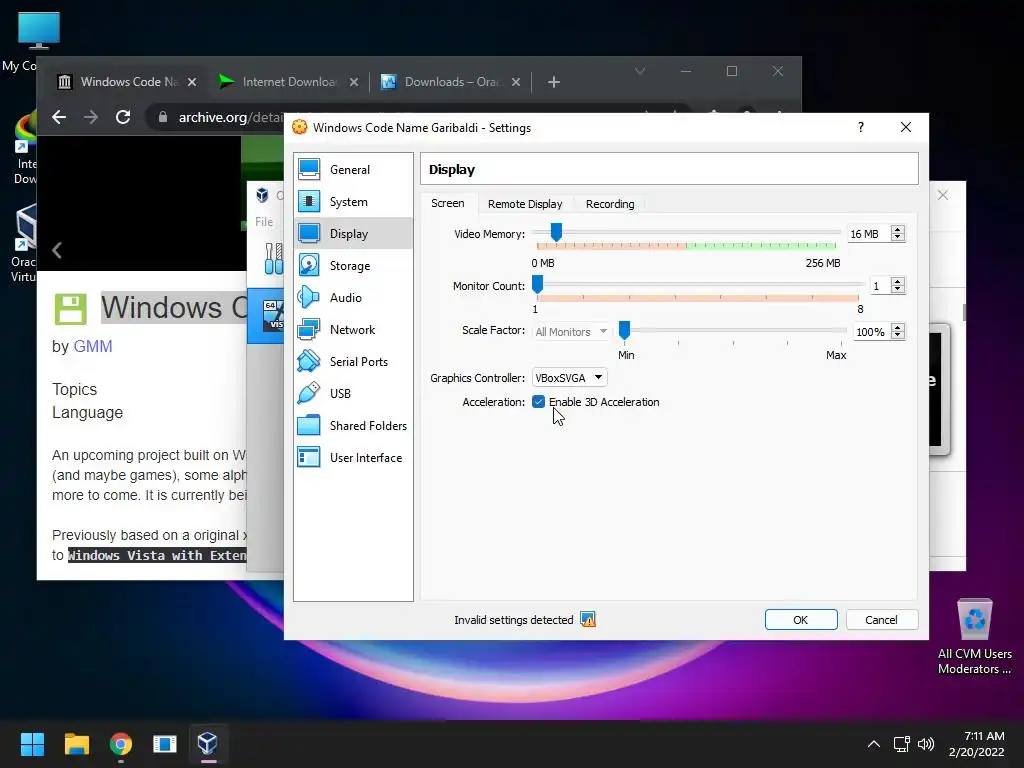Open the Network settings category
Image resolution: width=1024 pixels, height=768 pixels.
coord(353,330)
